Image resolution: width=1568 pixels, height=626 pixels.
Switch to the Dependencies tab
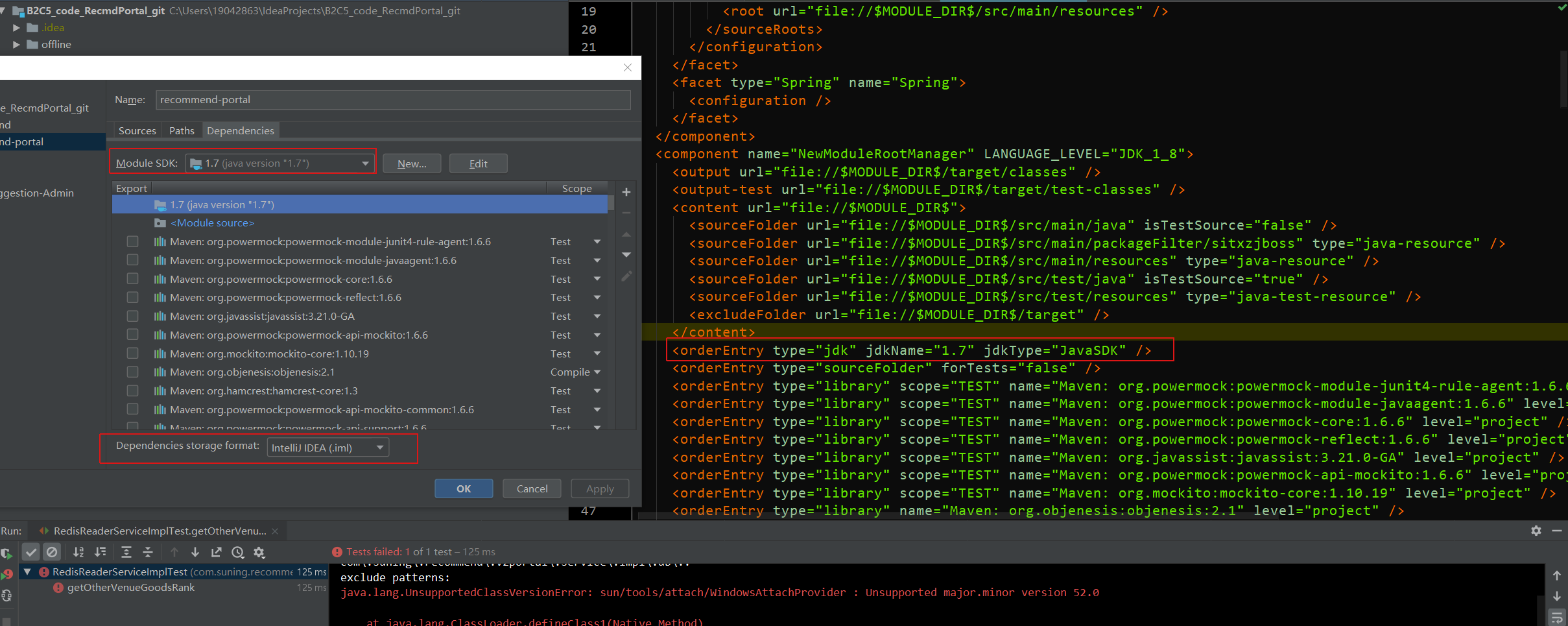(x=241, y=130)
